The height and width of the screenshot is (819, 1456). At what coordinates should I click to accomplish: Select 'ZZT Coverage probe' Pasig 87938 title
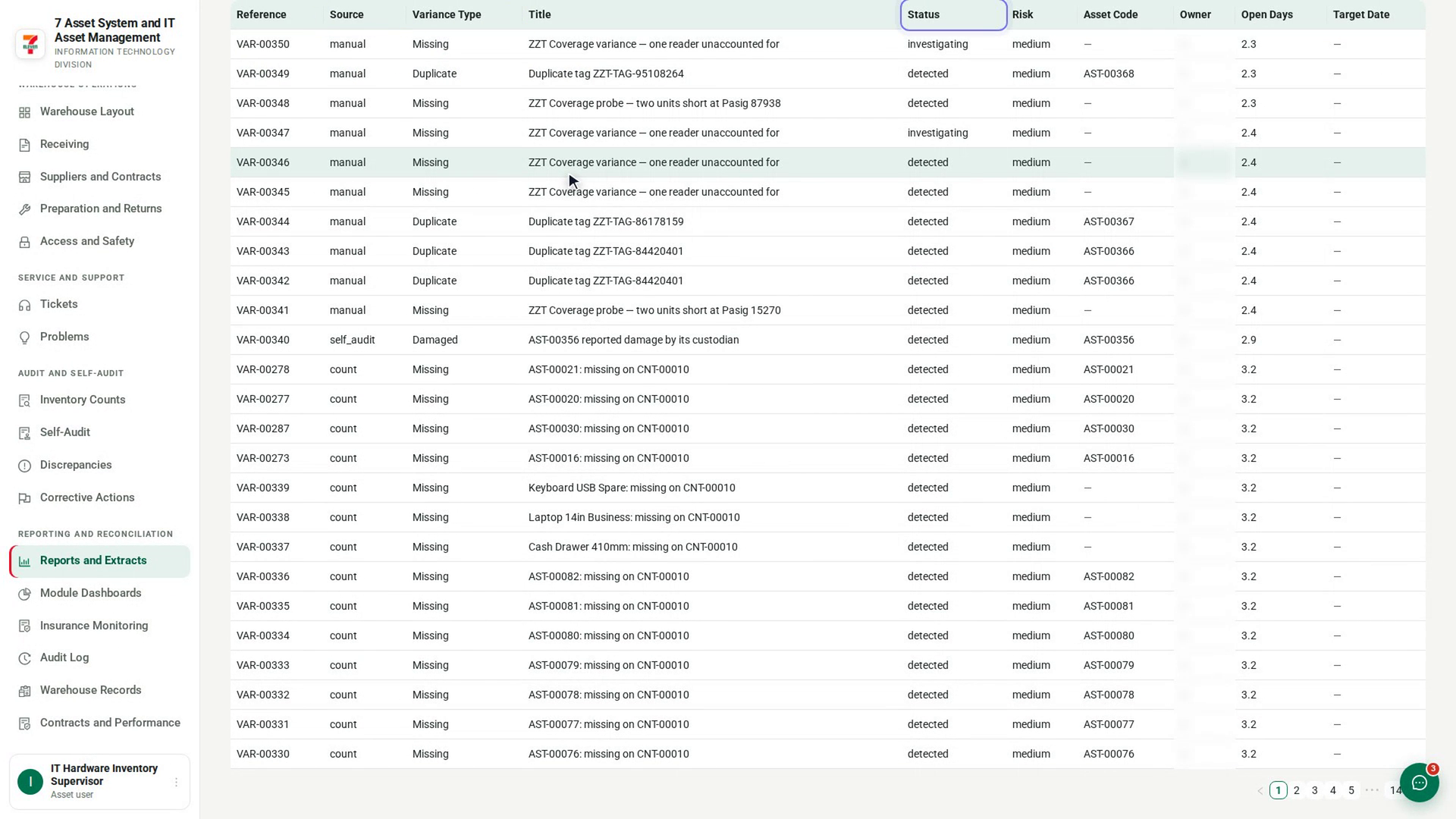[654, 103]
